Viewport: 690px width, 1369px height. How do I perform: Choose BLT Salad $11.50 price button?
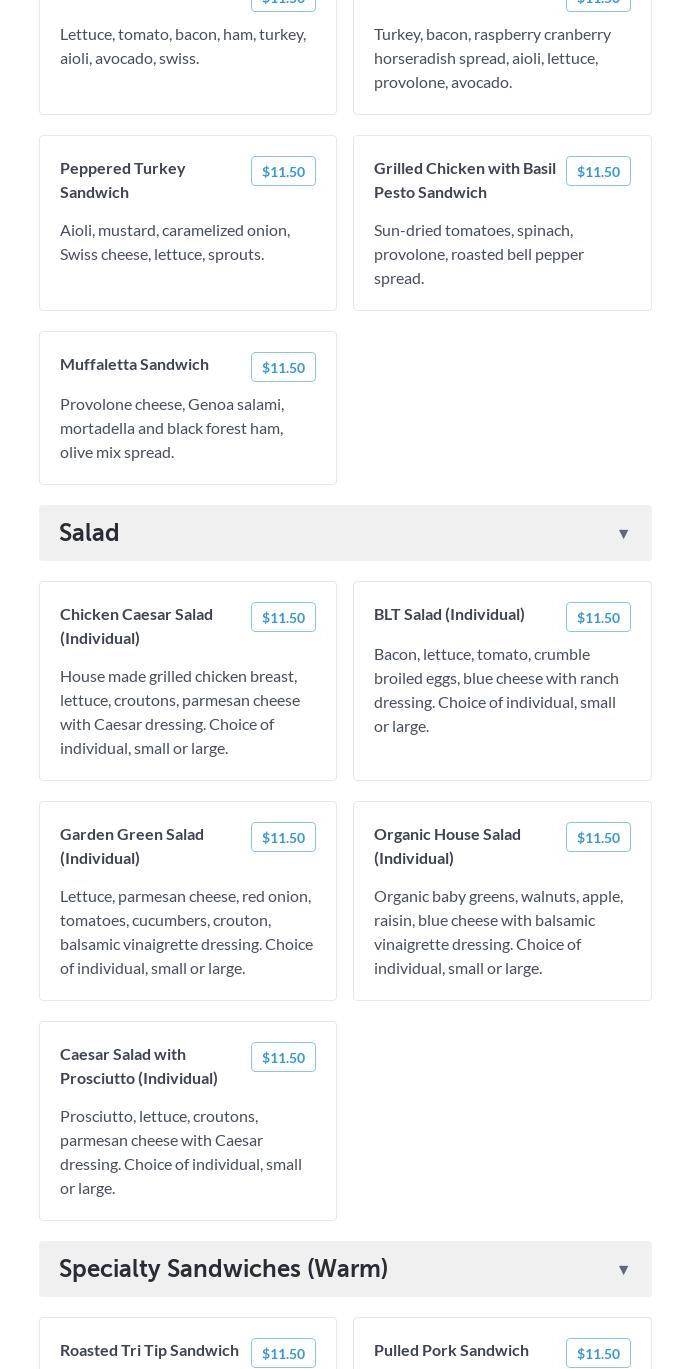point(598,618)
